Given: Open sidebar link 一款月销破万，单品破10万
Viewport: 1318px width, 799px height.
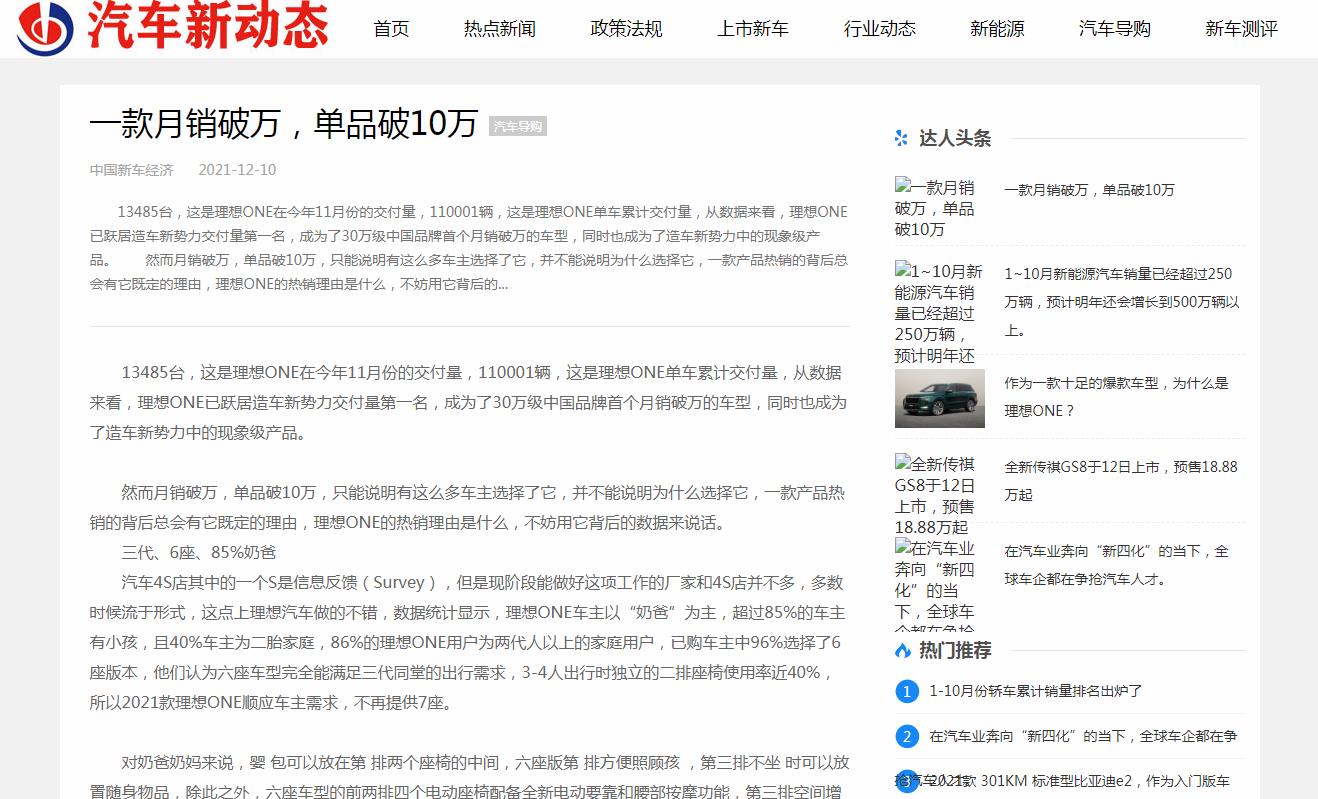Looking at the screenshot, I should tap(1089, 190).
